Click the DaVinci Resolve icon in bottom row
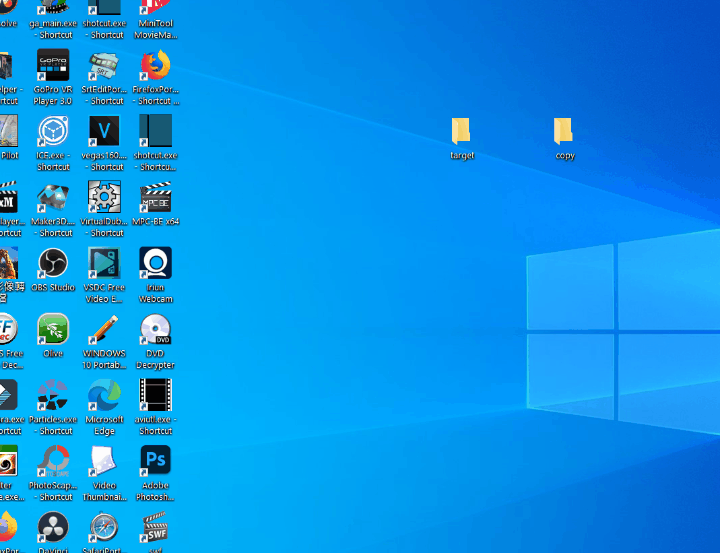This screenshot has width=720, height=553. [53, 527]
